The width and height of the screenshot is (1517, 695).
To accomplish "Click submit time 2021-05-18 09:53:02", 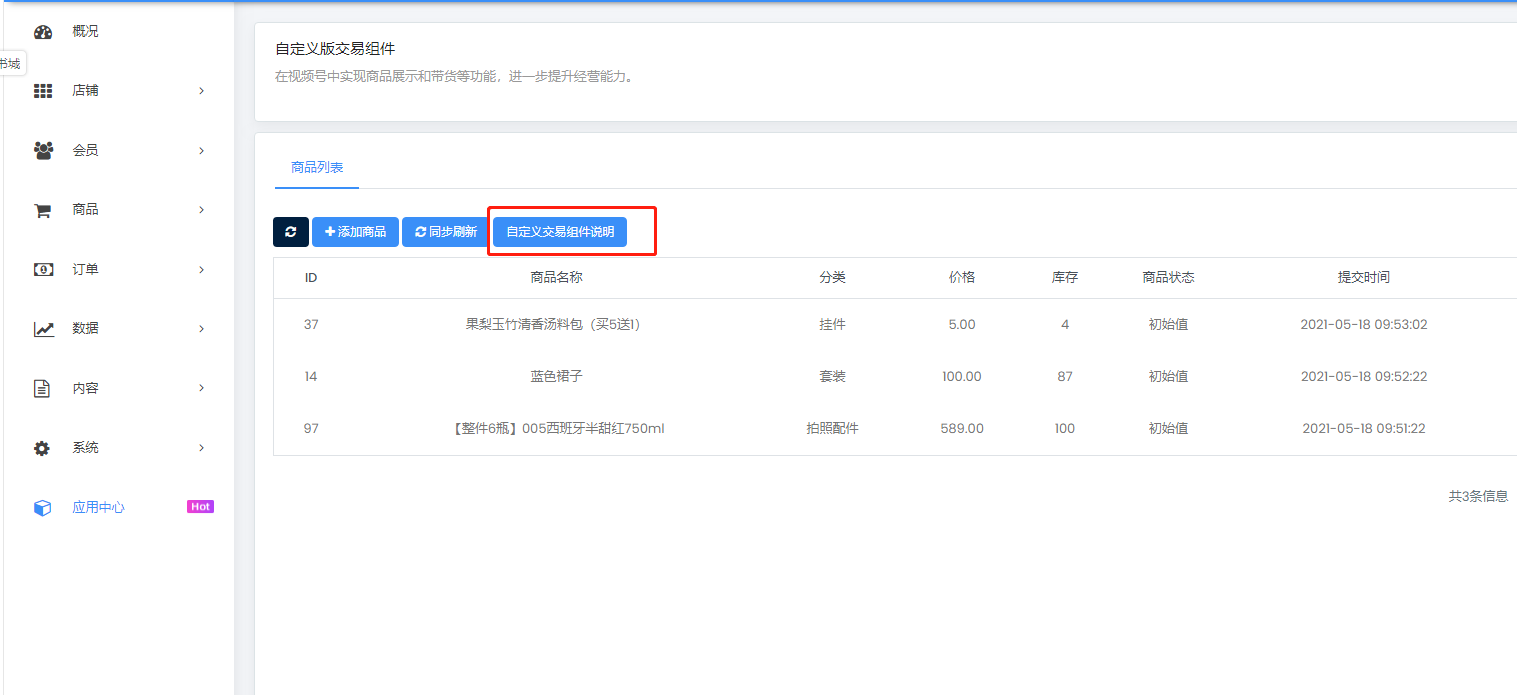I will [1364, 325].
